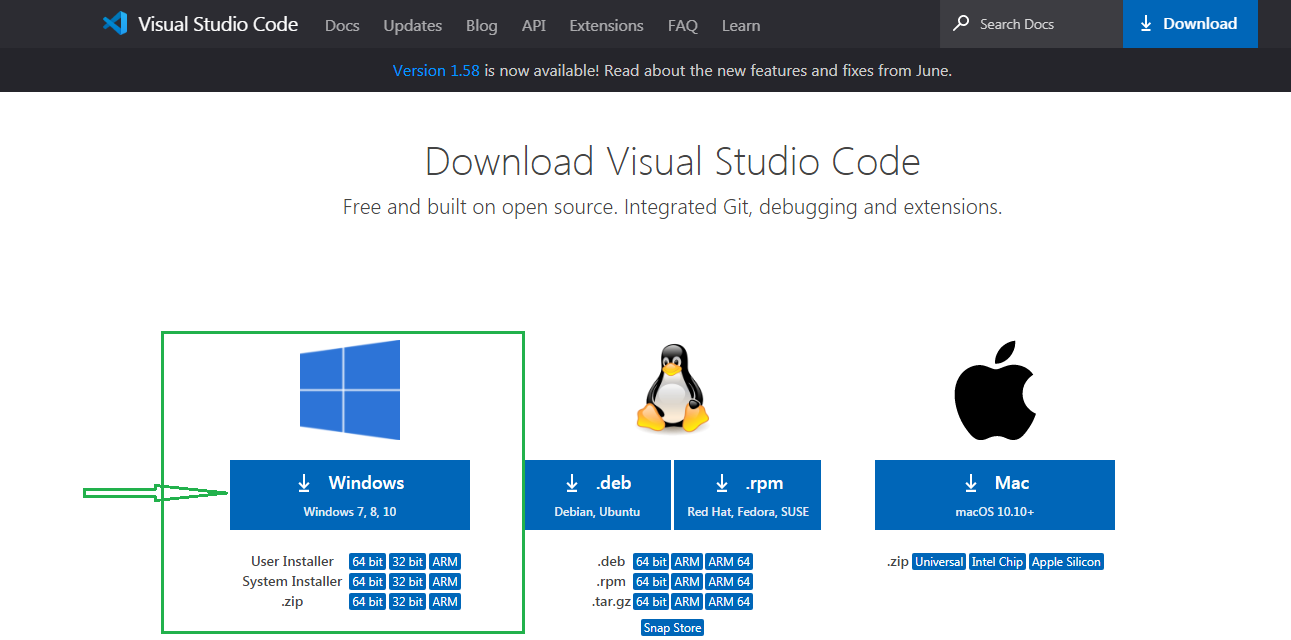
Task: Select Linux .deb 64 bit
Action: (652, 562)
